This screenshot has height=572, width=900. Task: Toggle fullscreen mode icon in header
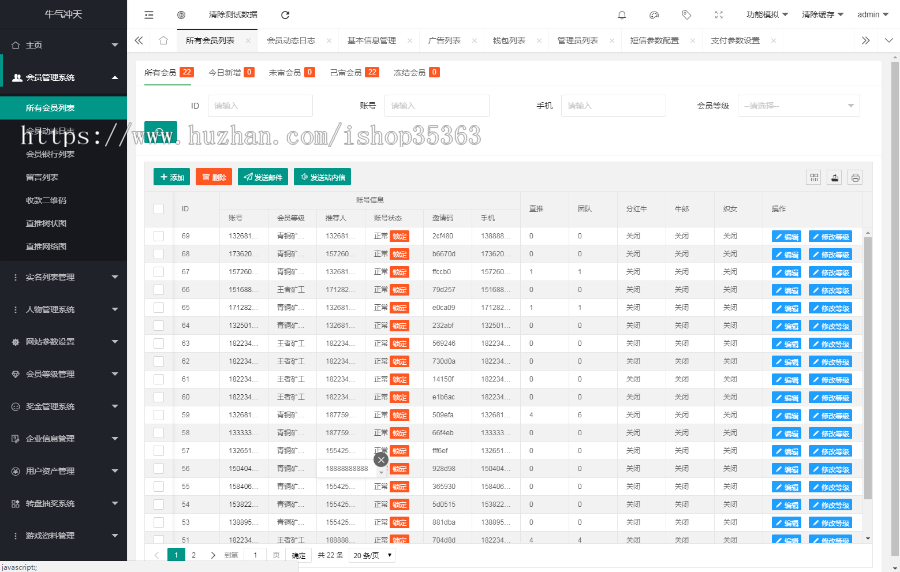718,15
